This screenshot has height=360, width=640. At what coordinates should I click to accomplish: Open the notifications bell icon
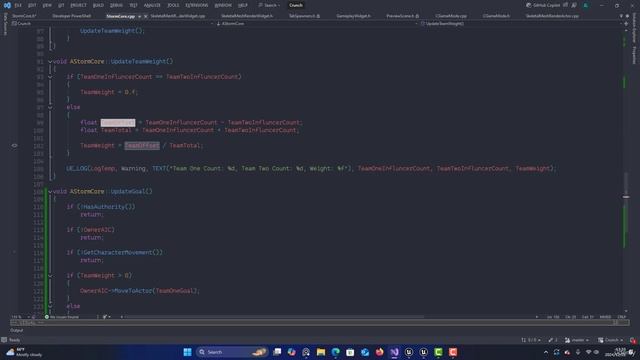(x=633, y=340)
